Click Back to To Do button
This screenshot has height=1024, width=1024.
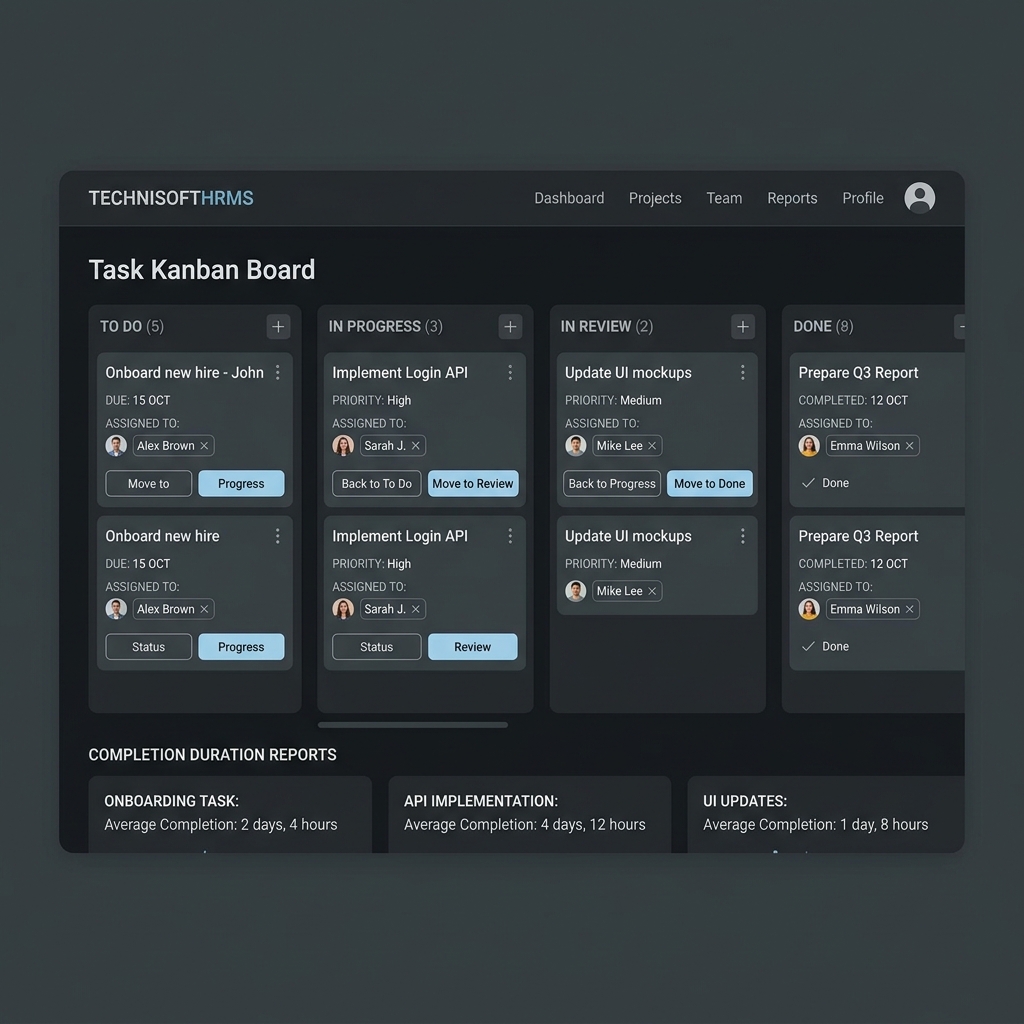point(377,483)
